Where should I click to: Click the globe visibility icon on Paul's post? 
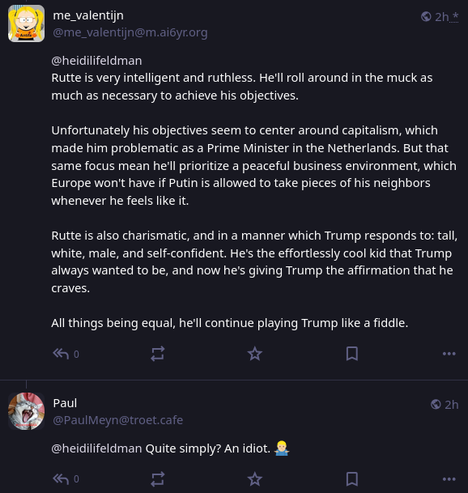point(436,404)
